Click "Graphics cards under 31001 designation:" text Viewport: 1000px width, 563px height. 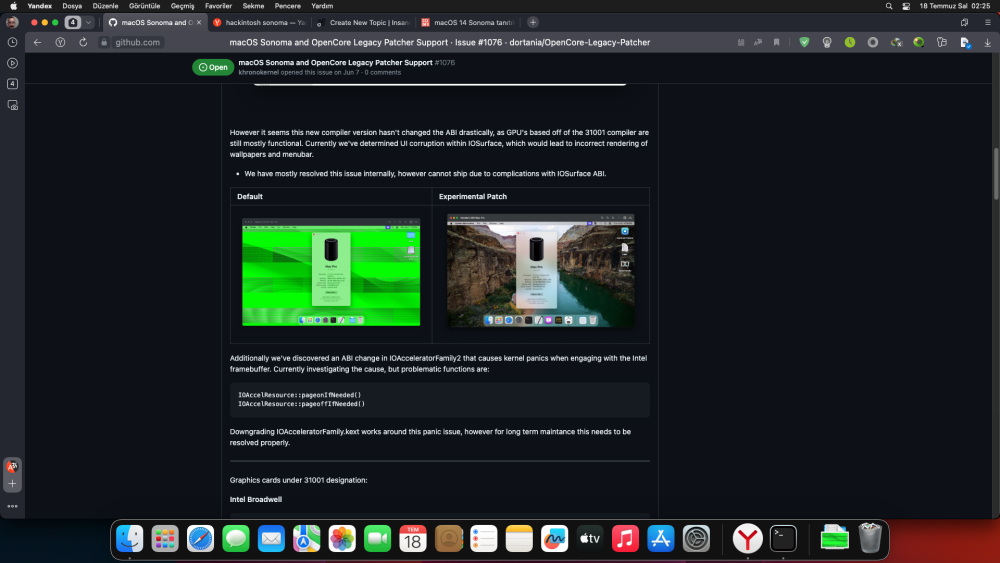click(x=298, y=480)
